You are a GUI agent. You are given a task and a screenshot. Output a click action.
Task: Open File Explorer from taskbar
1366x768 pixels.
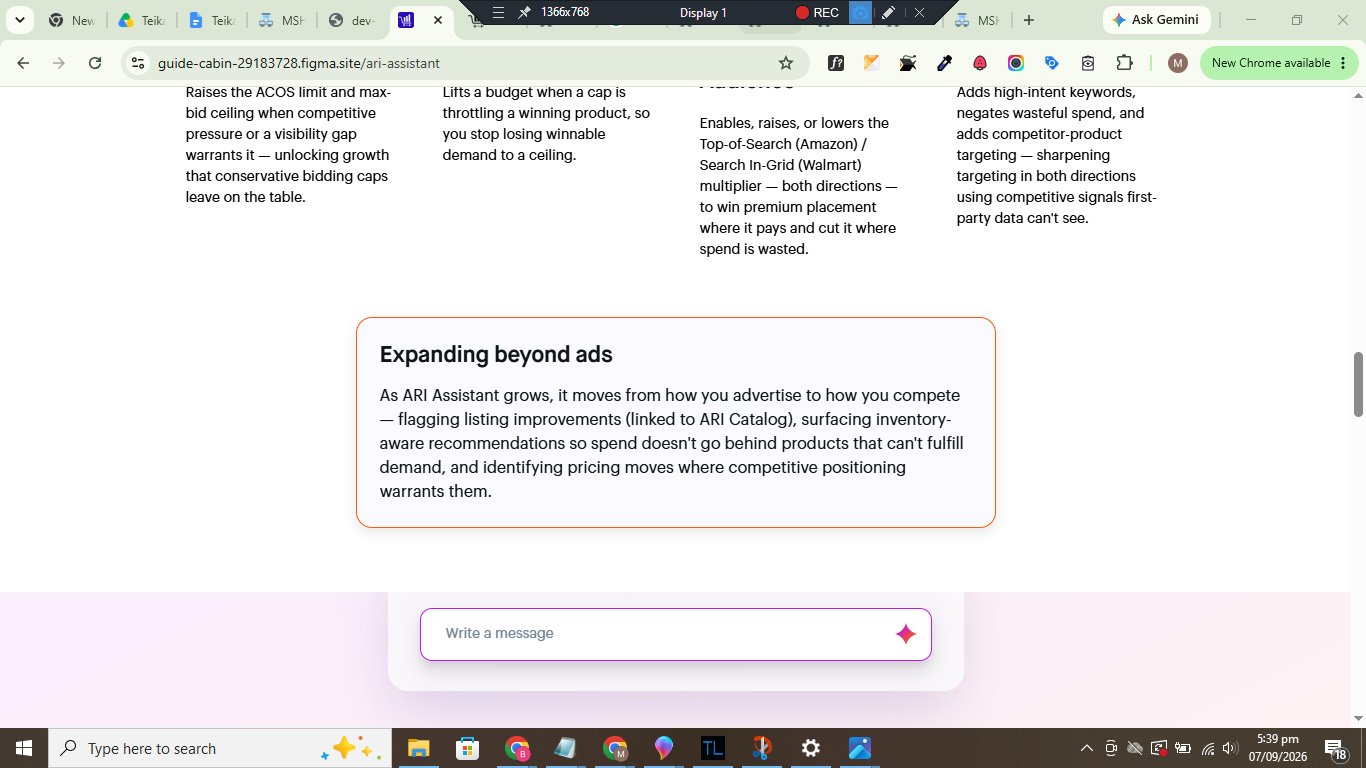click(419, 748)
